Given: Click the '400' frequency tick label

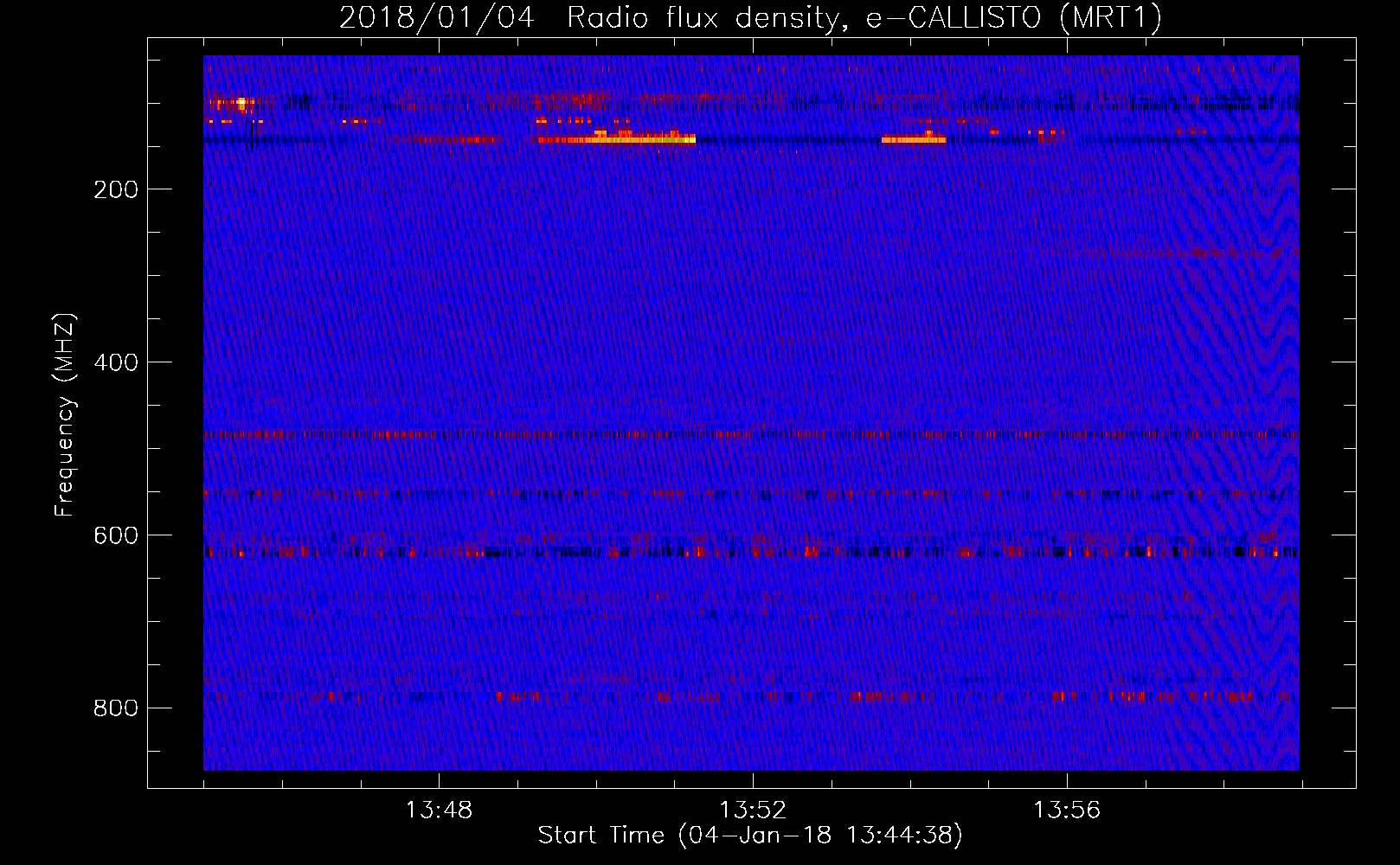Looking at the screenshot, I should coord(116,362).
